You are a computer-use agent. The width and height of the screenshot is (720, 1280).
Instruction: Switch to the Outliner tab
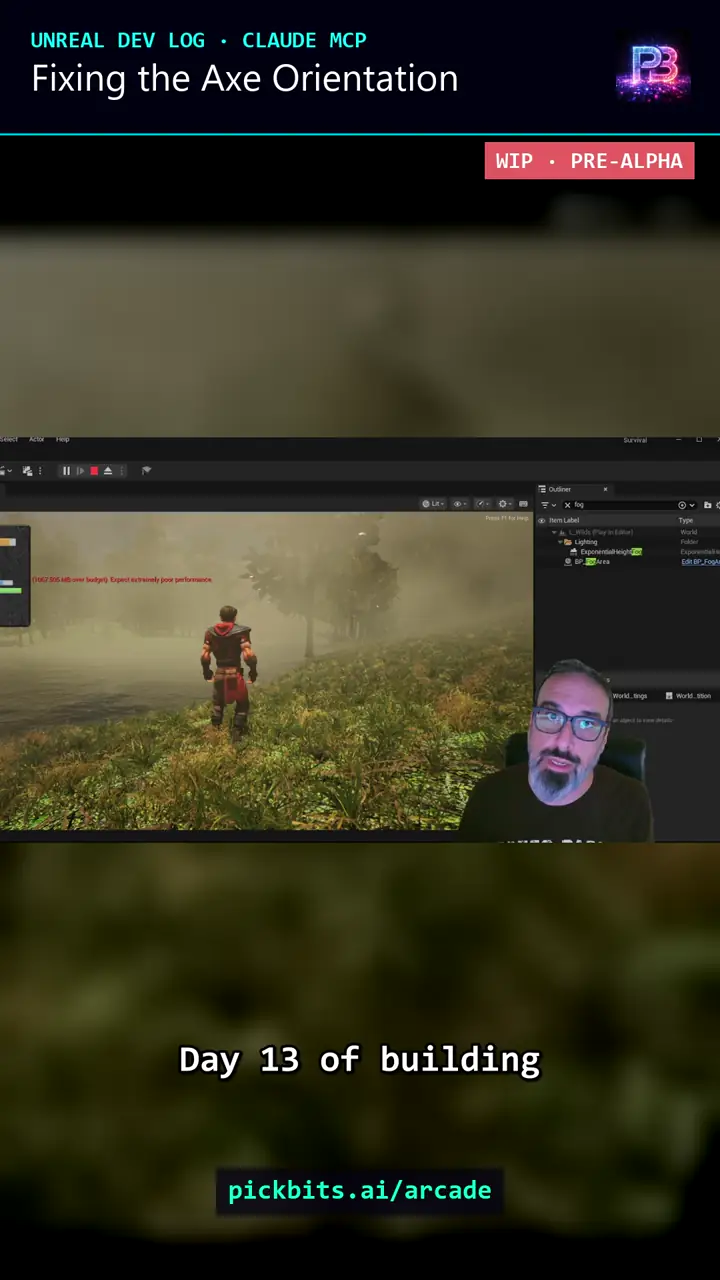tap(559, 489)
